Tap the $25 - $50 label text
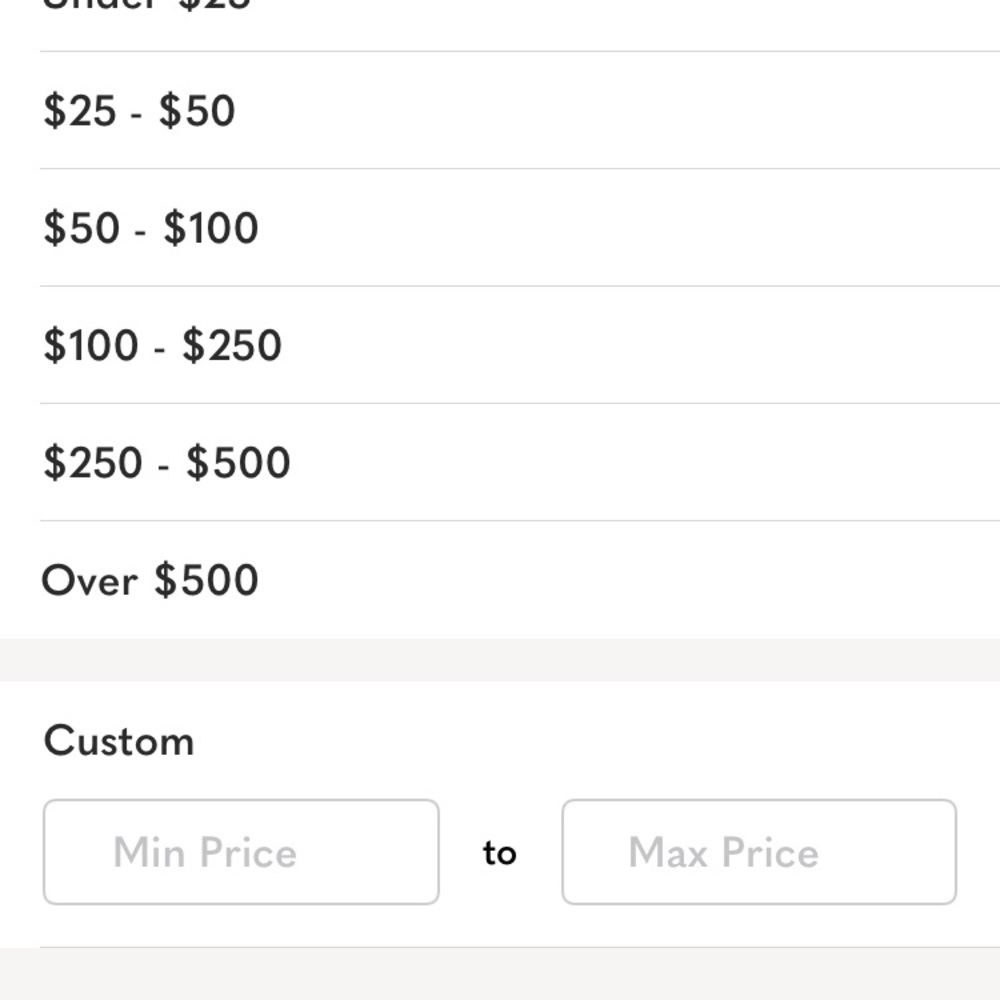Screen dimensions: 1000x1000 (140, 110)
